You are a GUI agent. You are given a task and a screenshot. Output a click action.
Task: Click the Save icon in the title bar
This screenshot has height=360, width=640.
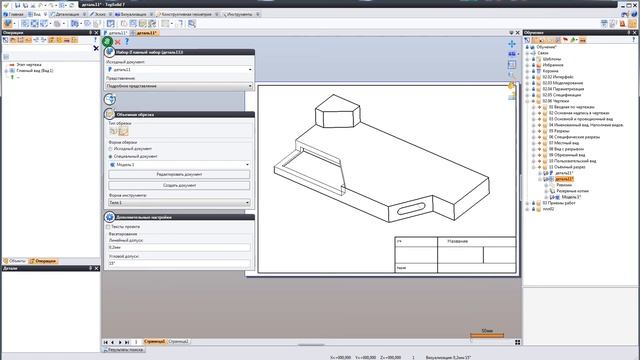[18, 5]
